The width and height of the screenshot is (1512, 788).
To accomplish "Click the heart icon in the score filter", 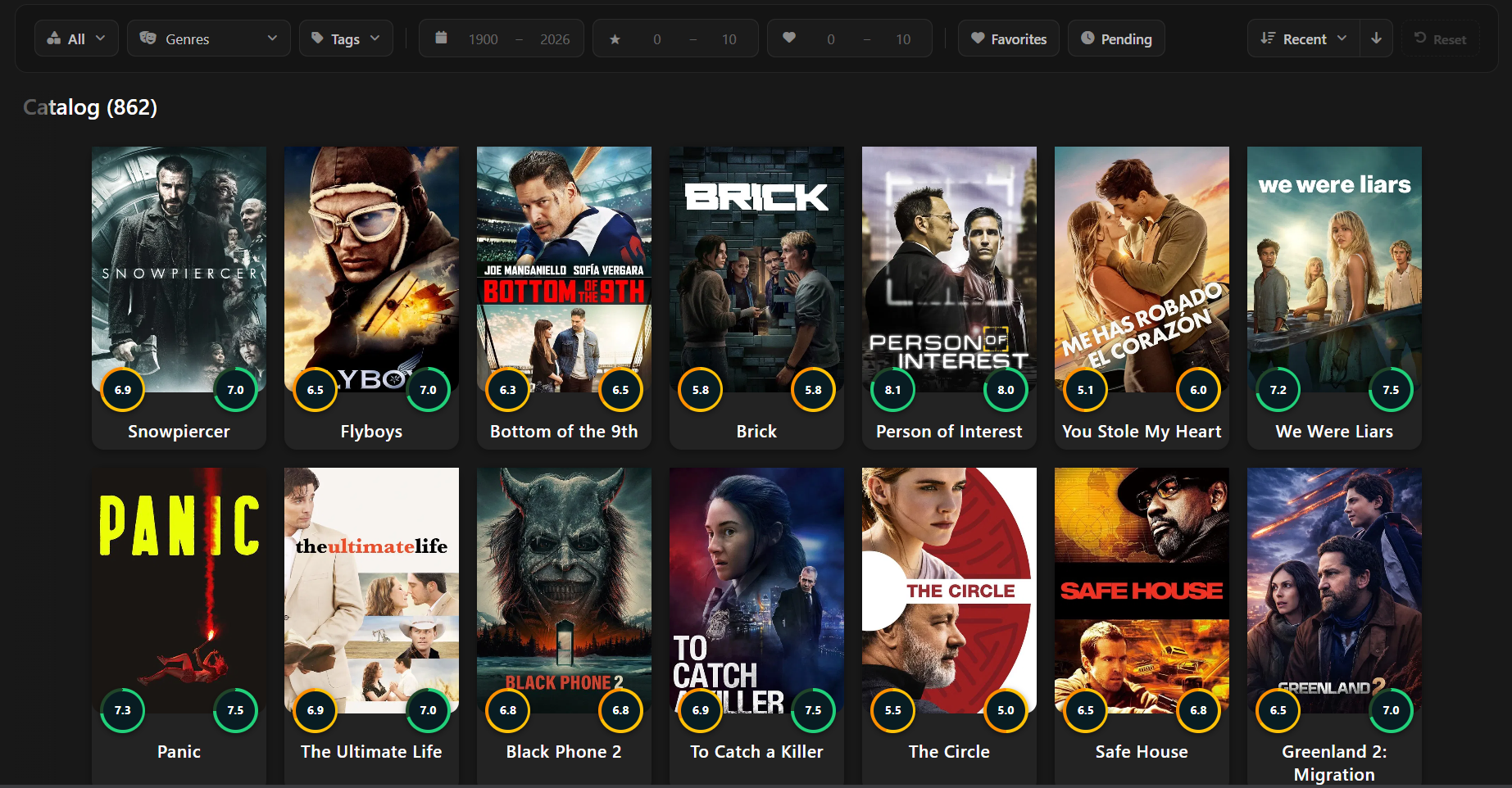I will click(789, 38).
